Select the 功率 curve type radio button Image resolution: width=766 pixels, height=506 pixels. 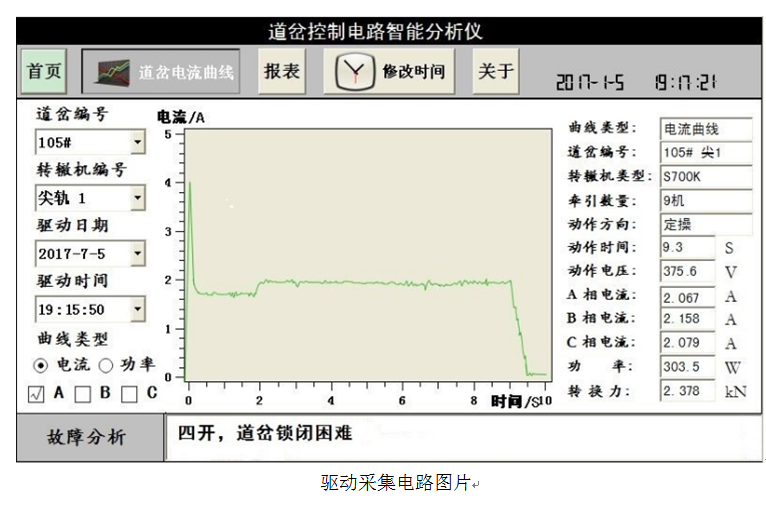[x=105, y=365]
